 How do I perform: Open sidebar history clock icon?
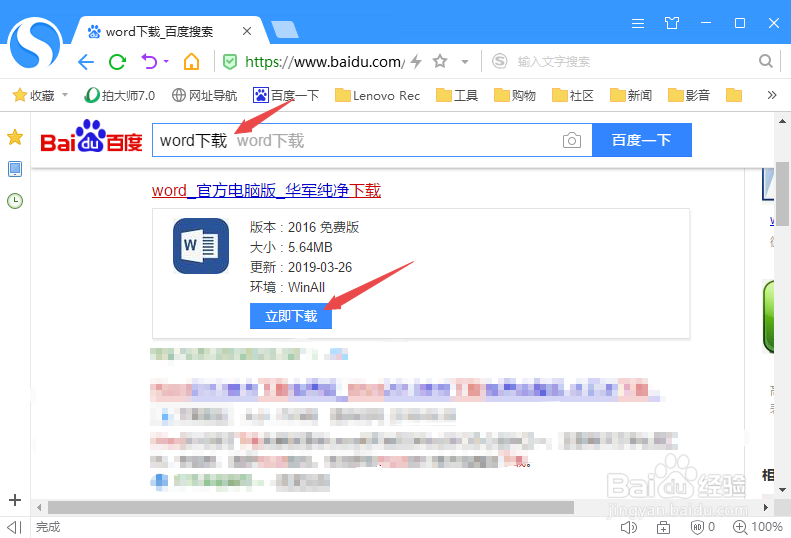click(15, 201)
